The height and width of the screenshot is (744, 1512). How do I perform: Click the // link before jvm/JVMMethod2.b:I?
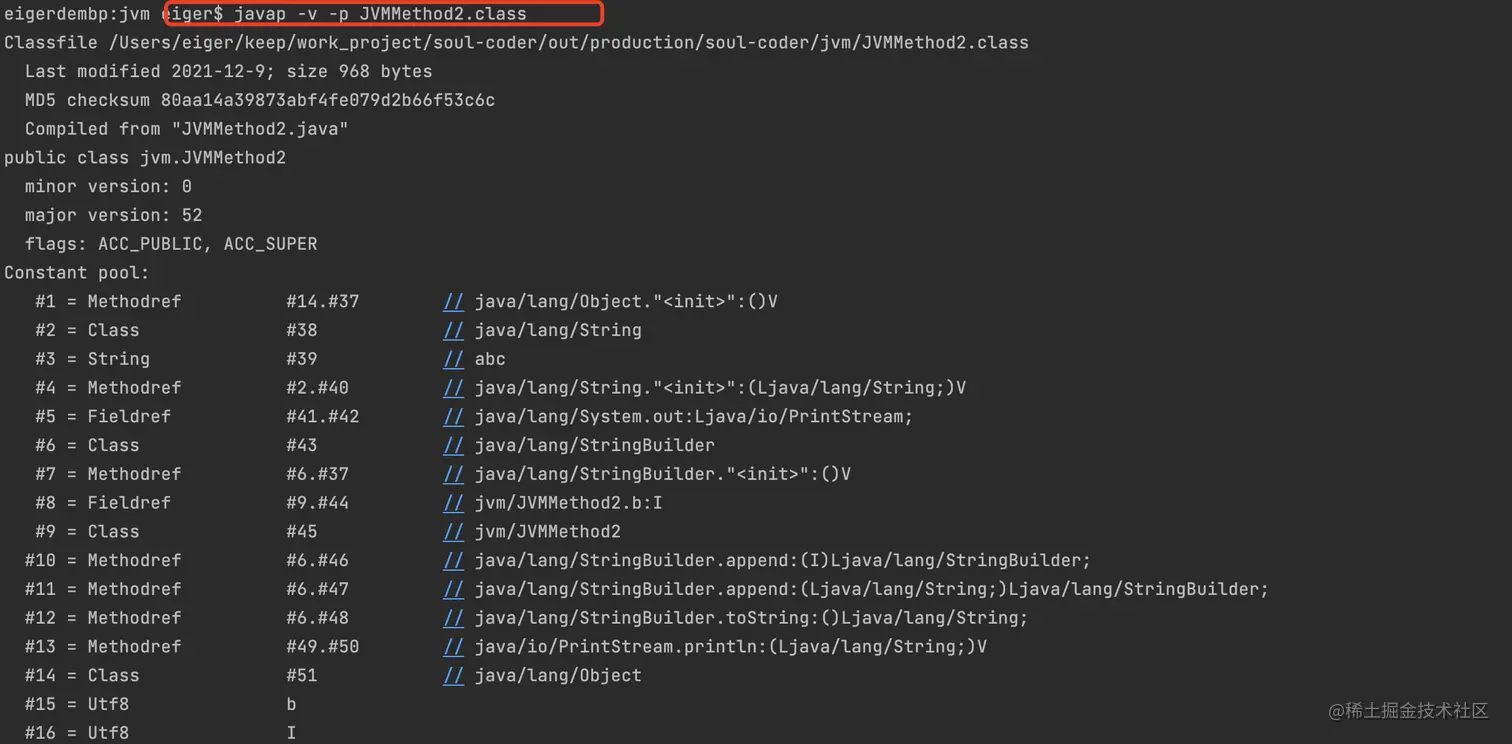click(x=454, y=503)
